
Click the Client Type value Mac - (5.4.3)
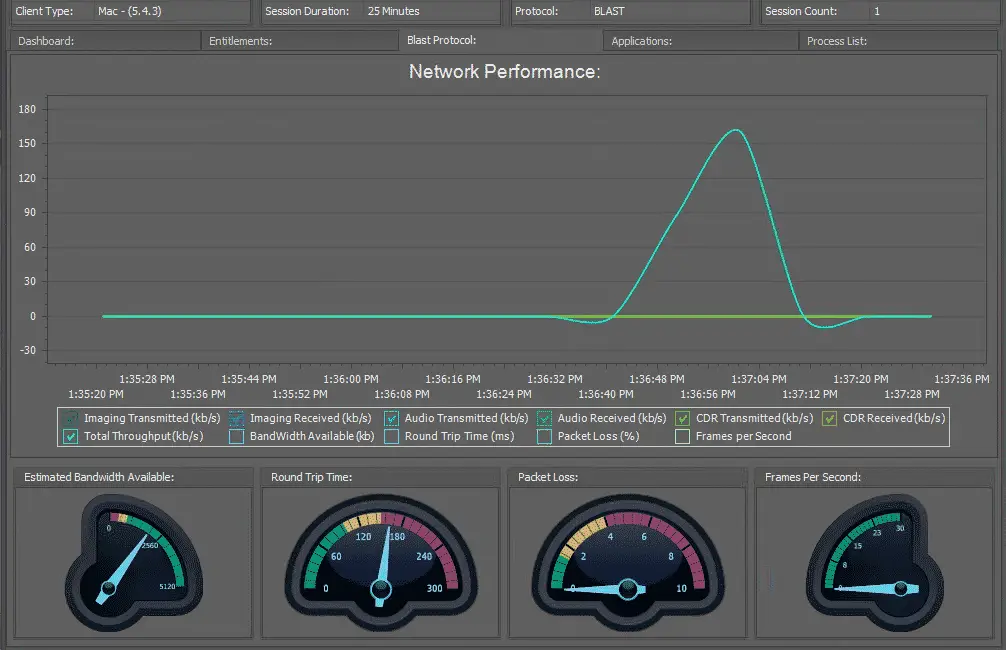[130, 11]
